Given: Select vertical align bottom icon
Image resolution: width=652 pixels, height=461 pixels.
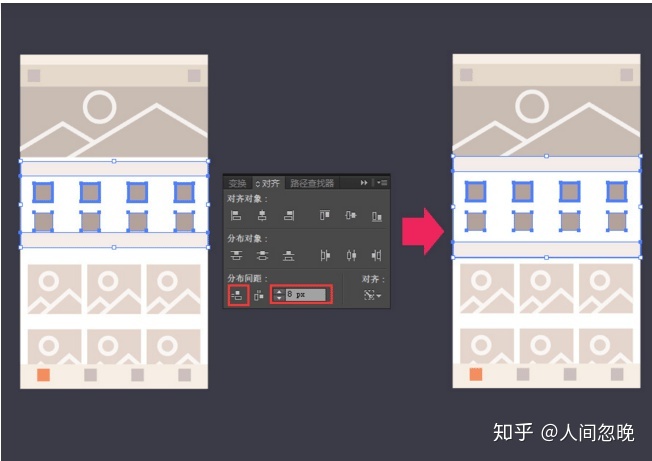Looking at the screenshot, I should [377, 216].
